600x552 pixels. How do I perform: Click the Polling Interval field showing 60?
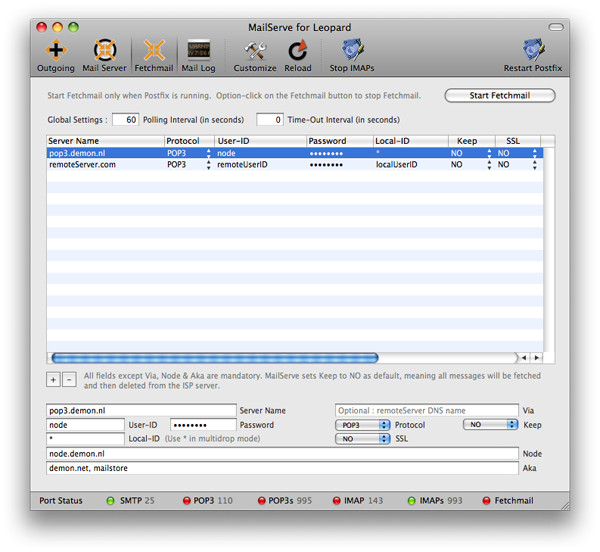(126, 120)
